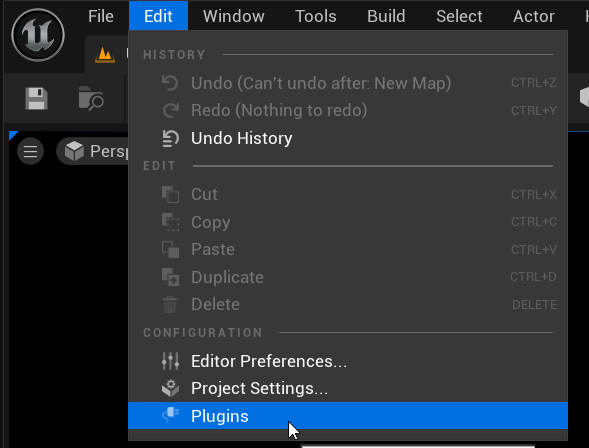This screenshot has width=589, height=448.
Task: Open the Tools menu
Action: coord(316,16)
